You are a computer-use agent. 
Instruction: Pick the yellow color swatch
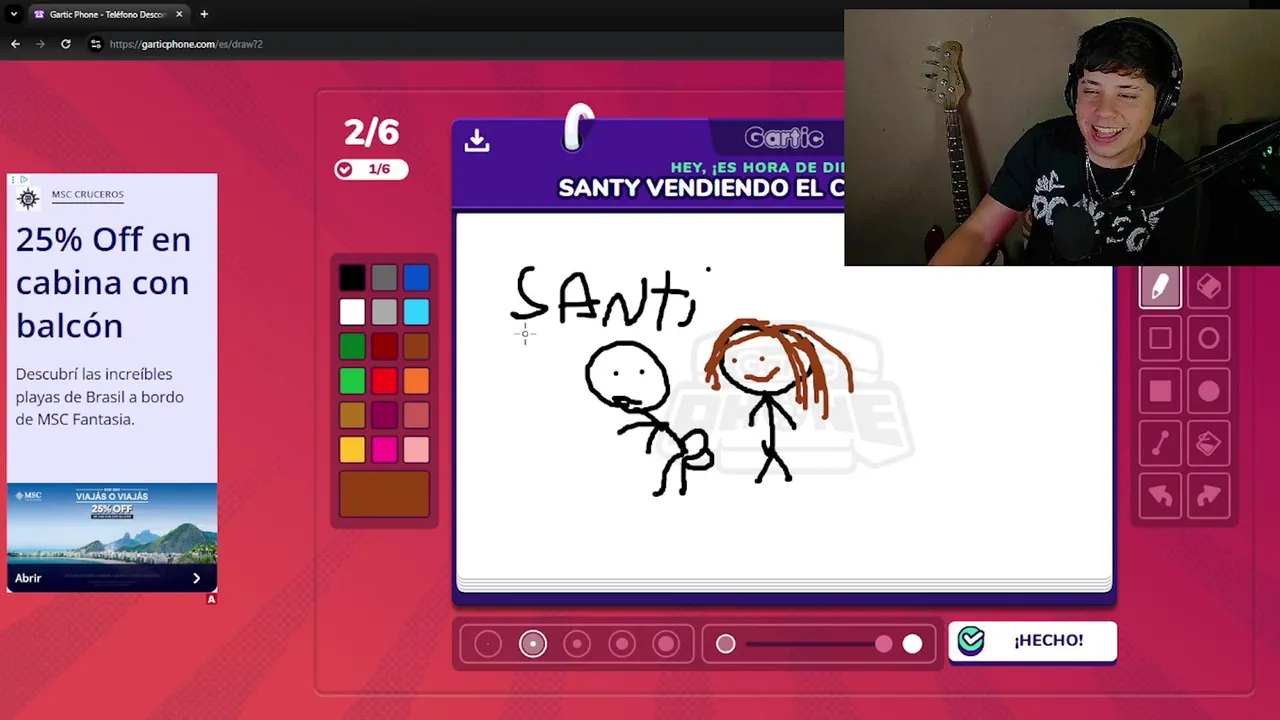point(352,450)
